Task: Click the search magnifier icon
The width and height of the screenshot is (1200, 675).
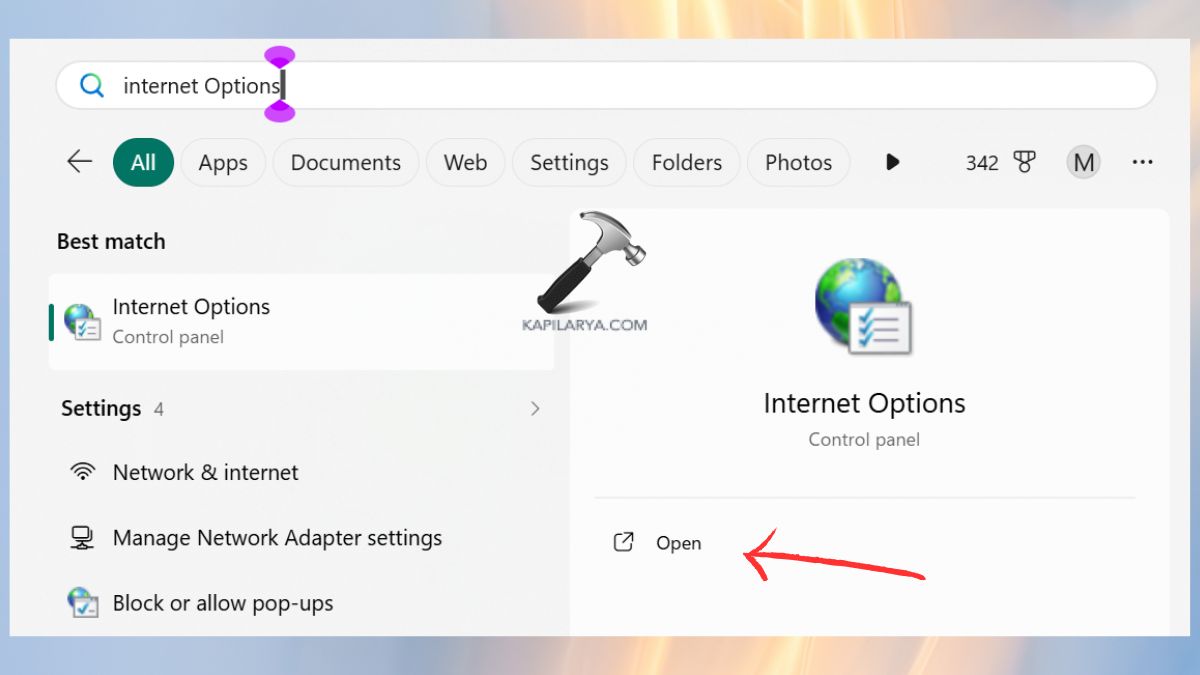Action: (x=91, y=85)
